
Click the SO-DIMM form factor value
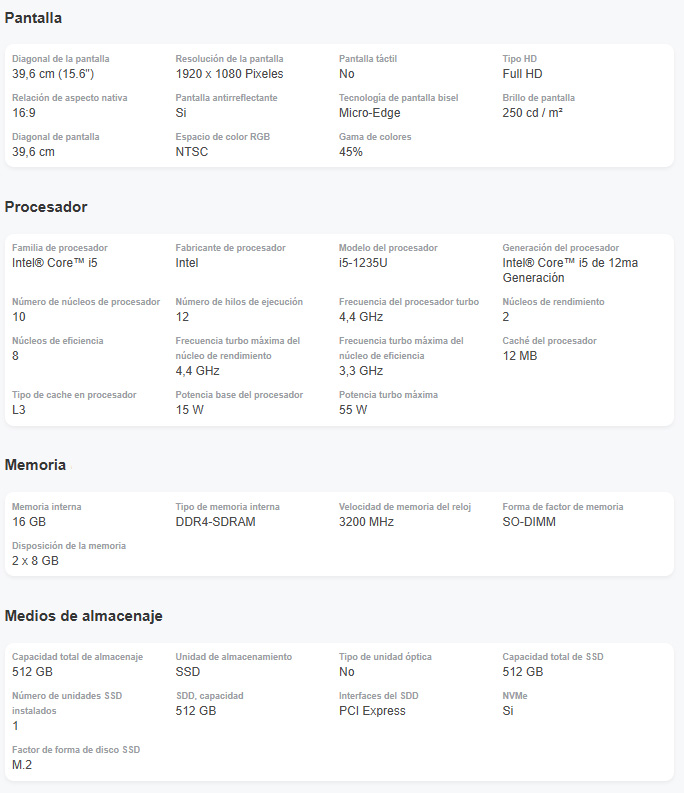[x=529, y=522]
